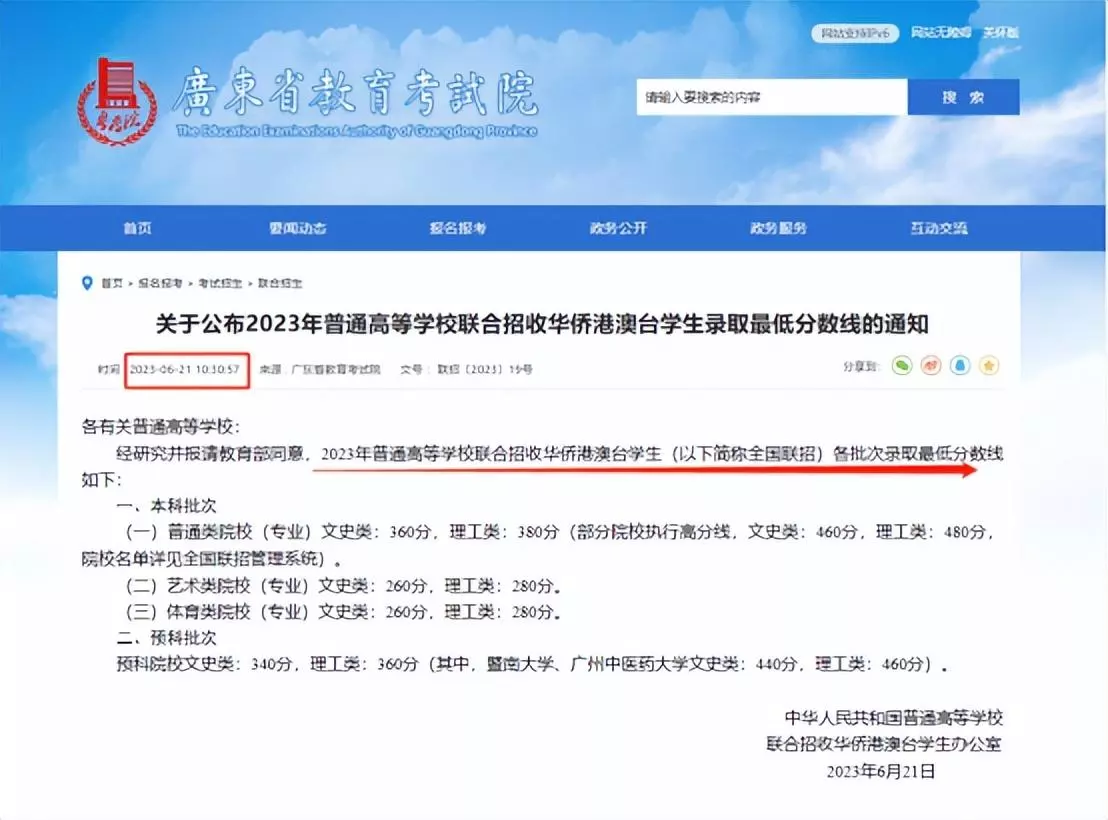Open the 要闻动态 navigation menu item

point(297,228)
